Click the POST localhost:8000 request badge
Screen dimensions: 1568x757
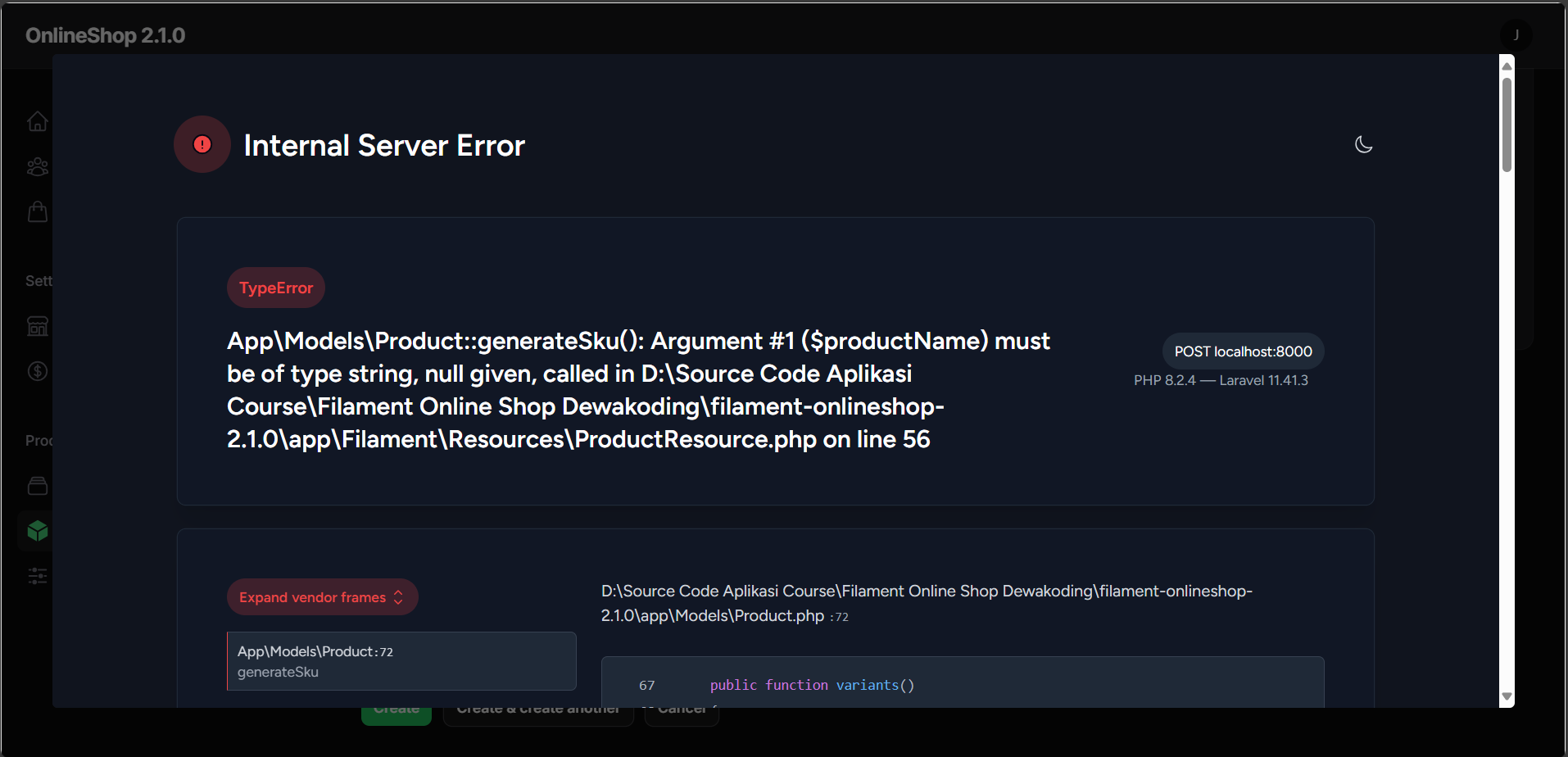[x=1243, y=351]
